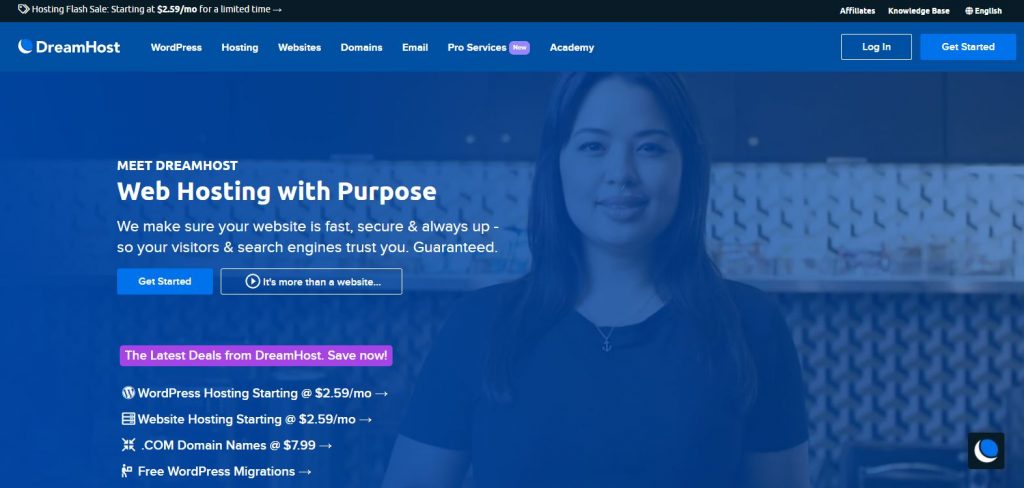Screen dimensions: 1024x488
Task: Select the Academy menu item
Action: 571,48
